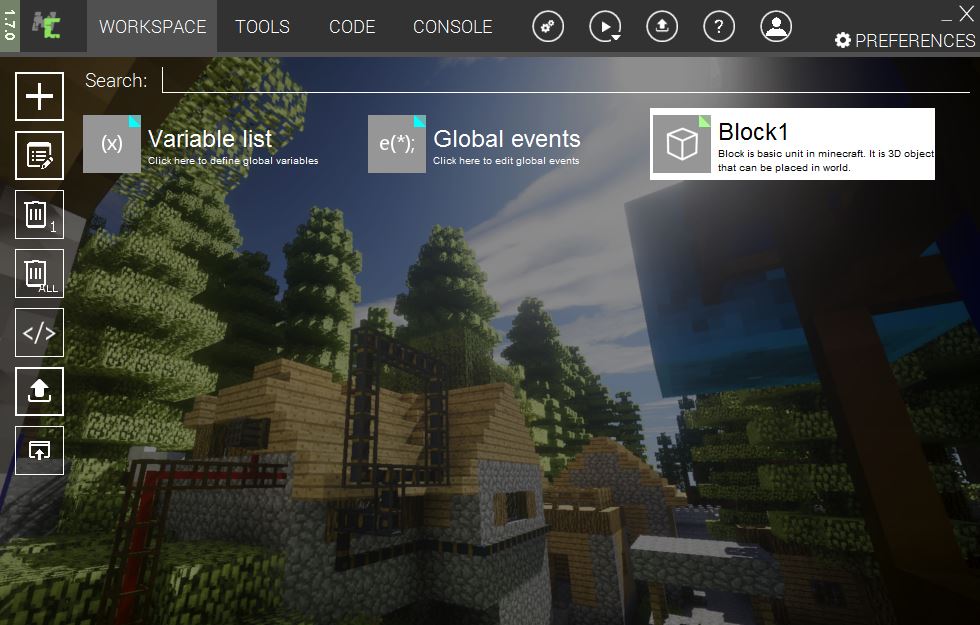Click the run client play icon

[x=605, y=27]
